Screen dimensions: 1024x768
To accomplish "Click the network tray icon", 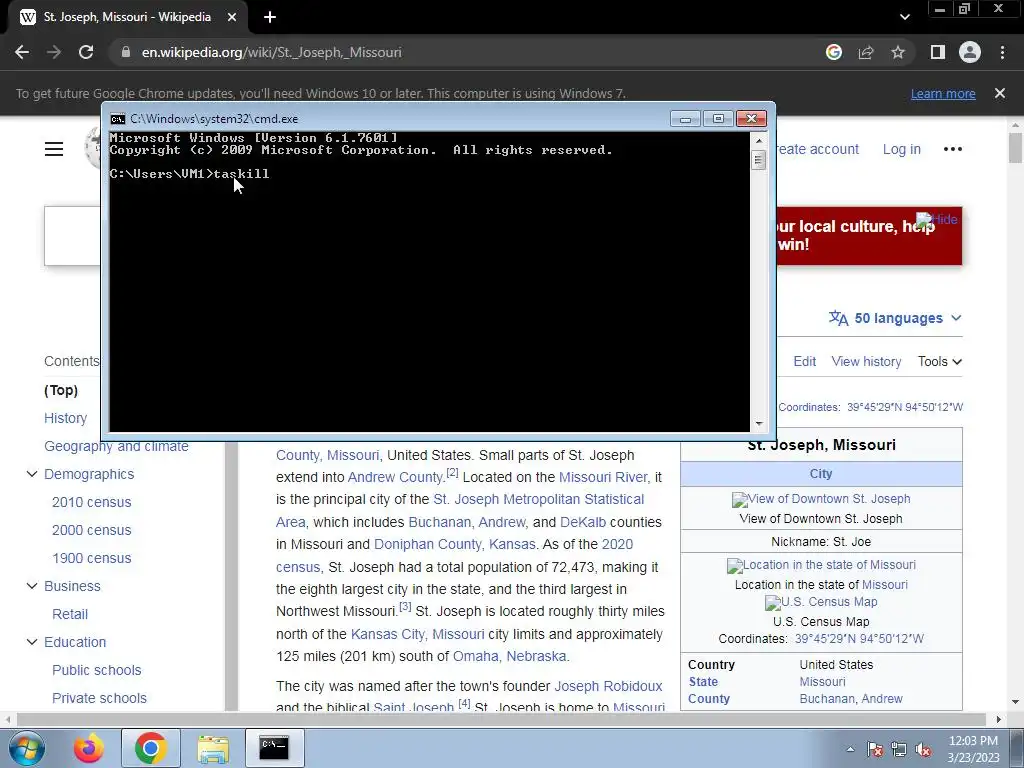I will click(x=899, y=749).
